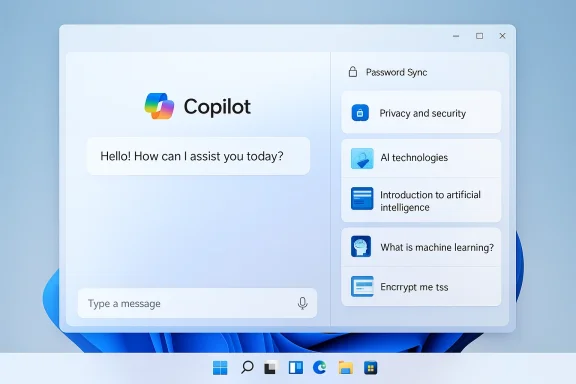Open the Widgets taskbar icon
Viewport: 576px width, 384px height.
(x=296, y=367)
